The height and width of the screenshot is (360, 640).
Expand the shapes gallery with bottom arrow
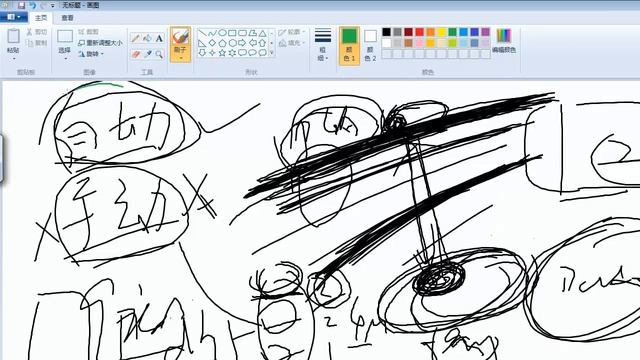(x=272, y=53)
